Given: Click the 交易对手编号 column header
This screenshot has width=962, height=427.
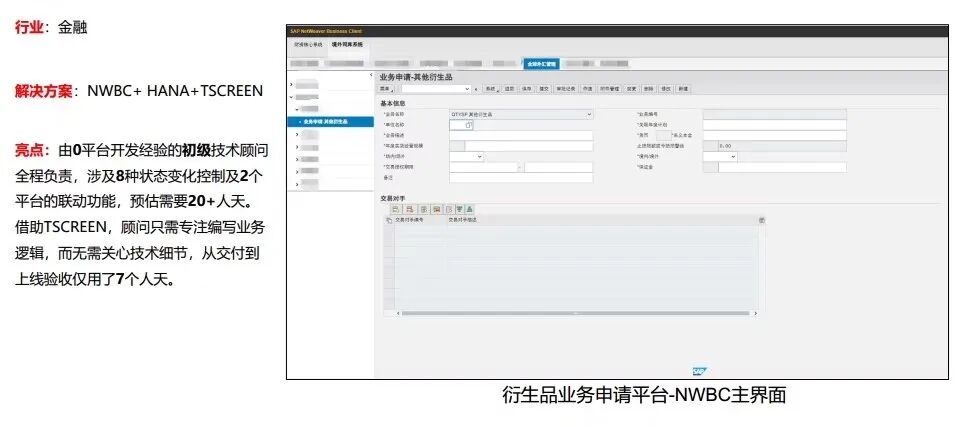Looking at the screenshot, I should coord(411,220).
